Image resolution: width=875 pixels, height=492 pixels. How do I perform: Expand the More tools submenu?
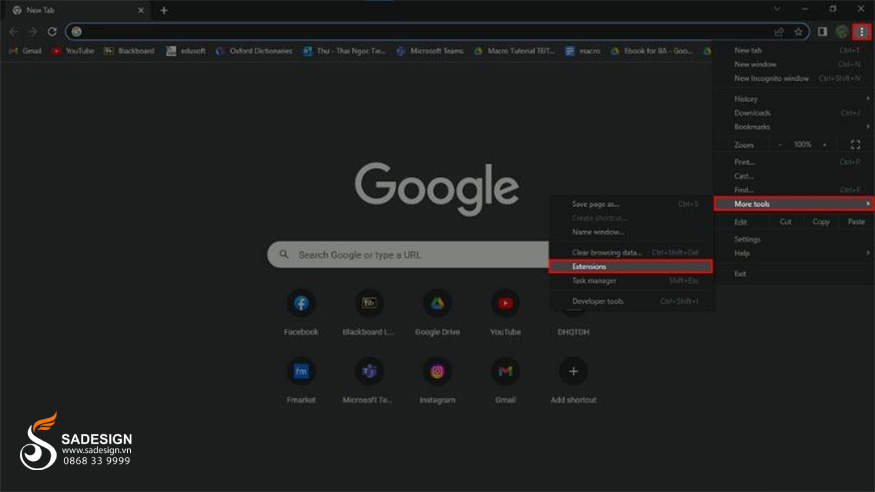(794, 204)
